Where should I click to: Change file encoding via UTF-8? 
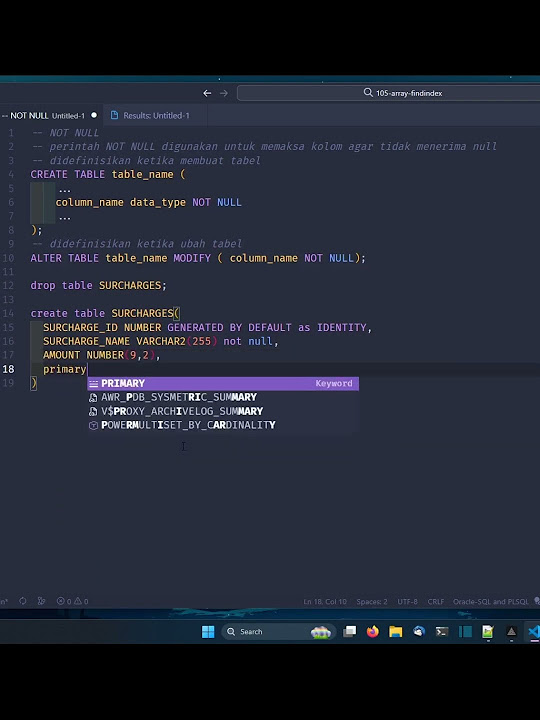[x=407, y=602]
